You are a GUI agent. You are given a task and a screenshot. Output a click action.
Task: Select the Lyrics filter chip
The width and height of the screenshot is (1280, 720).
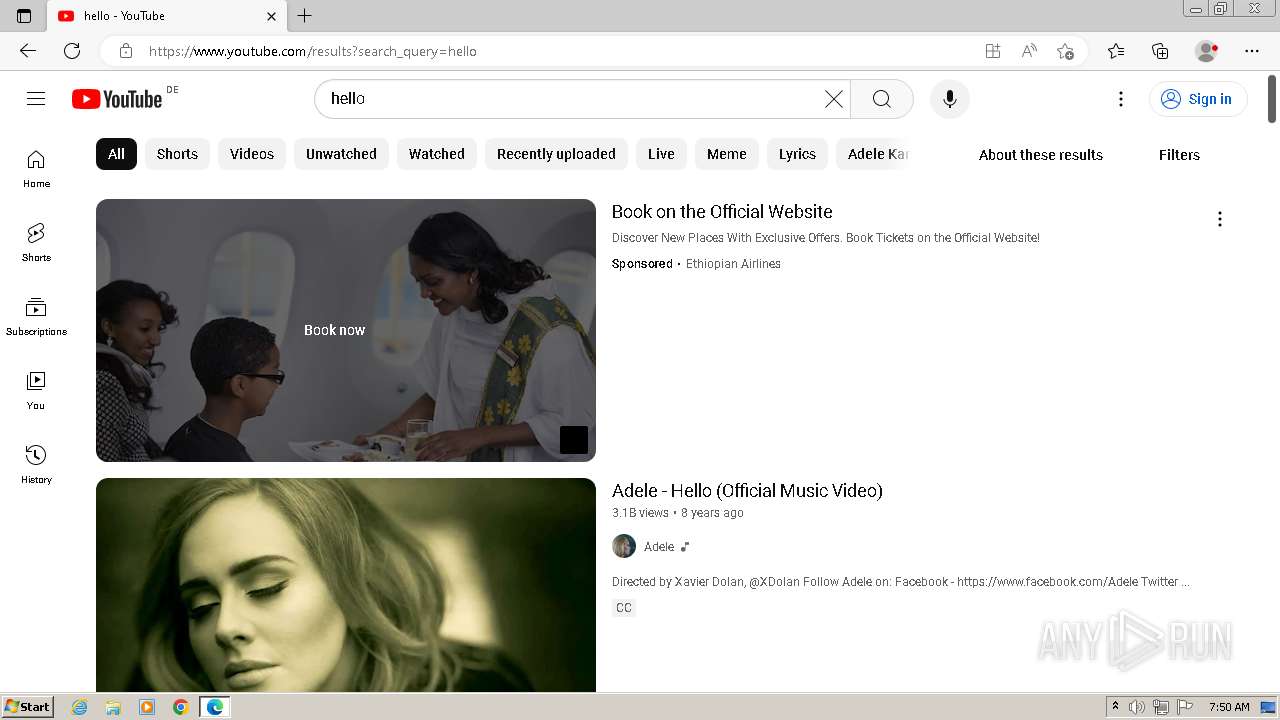tap(797, 154)
